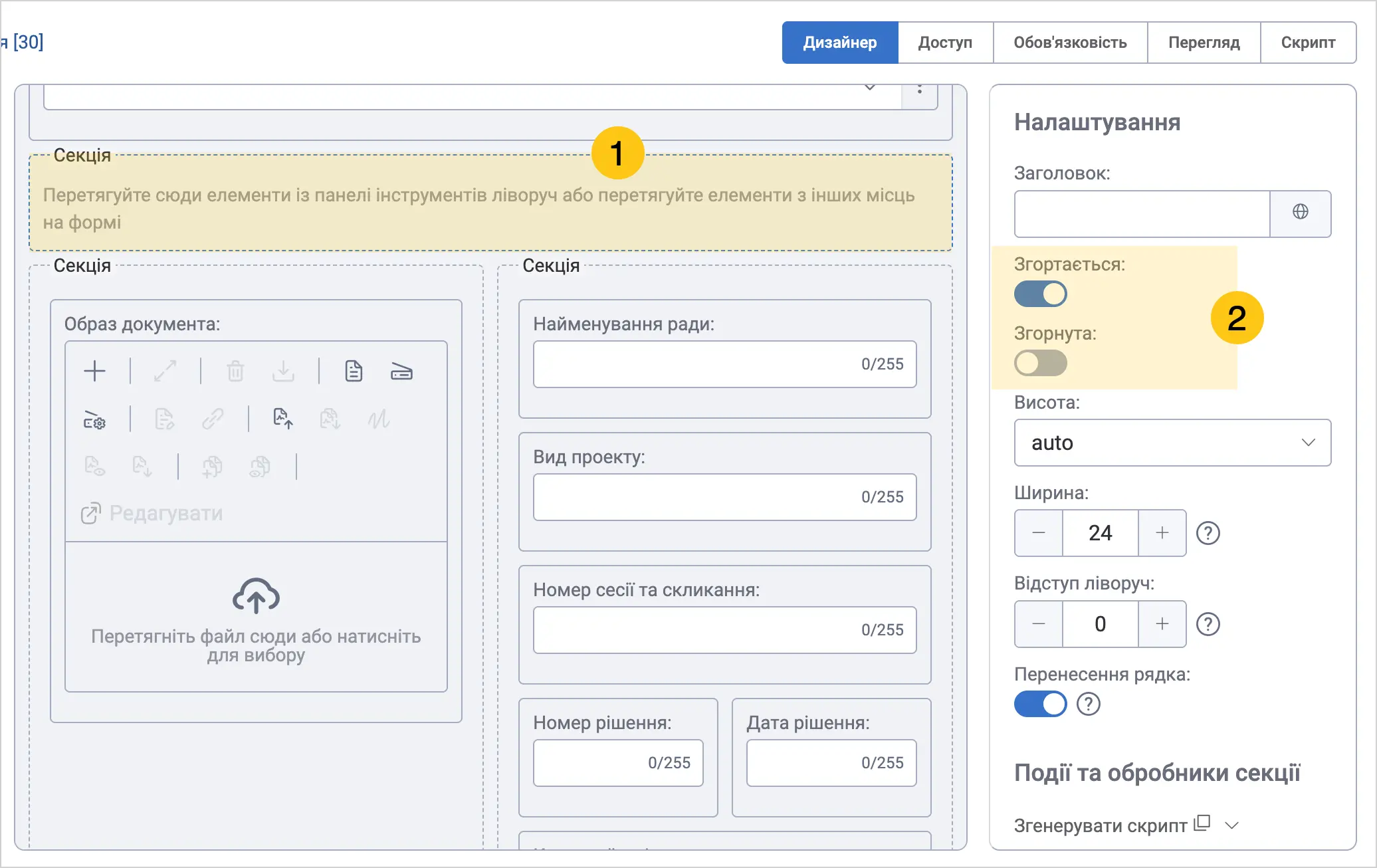
Task: Click the Налаштування heading
Action: click(x=1097, y=122)
